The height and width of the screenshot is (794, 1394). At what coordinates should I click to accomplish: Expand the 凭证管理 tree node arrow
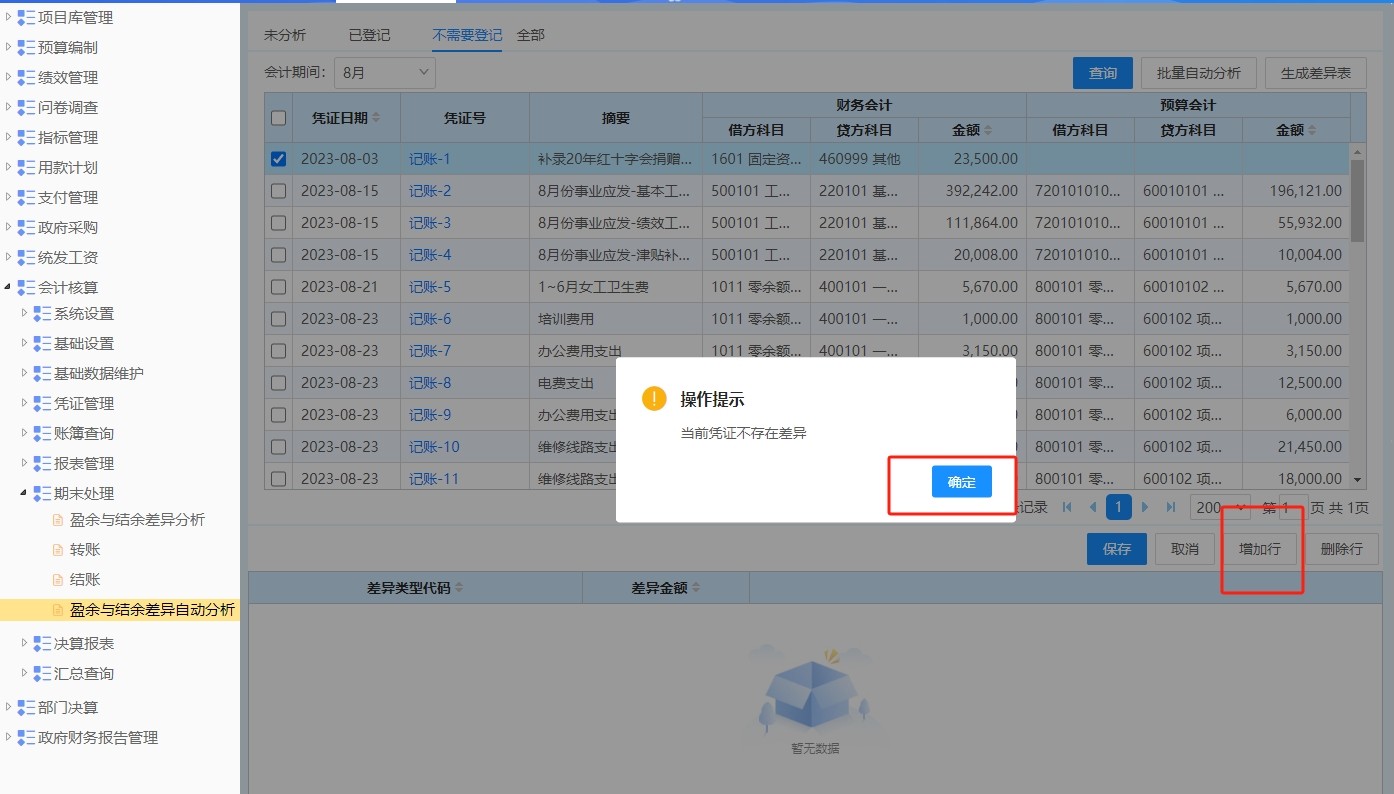point(25,403)
